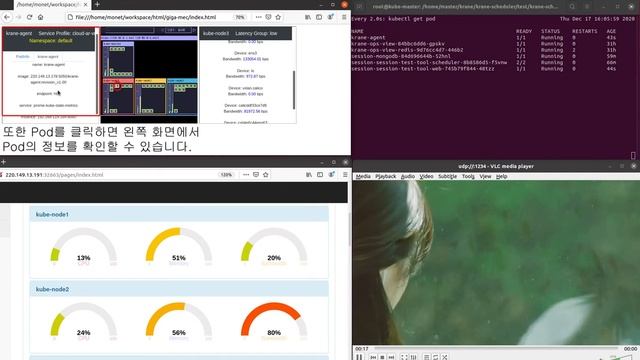Open the Tools menu in VLC
640x360 pixels.
click(x=468, y=176)
